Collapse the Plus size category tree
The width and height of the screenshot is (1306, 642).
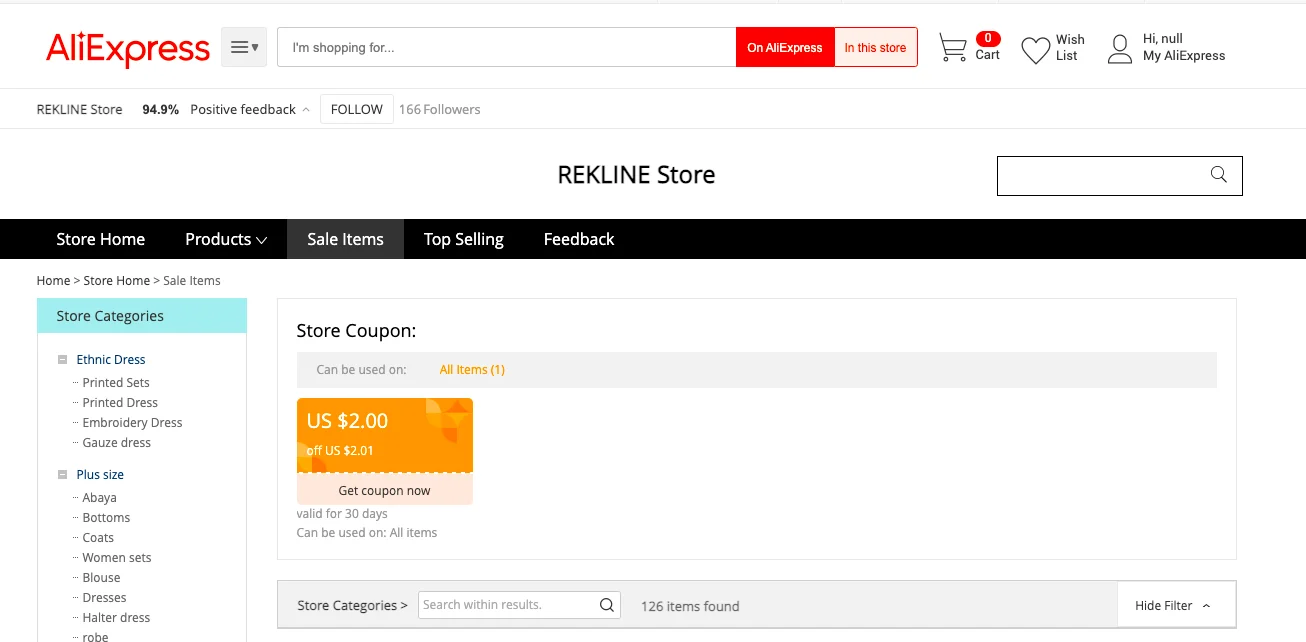click(x=63, y=475)
